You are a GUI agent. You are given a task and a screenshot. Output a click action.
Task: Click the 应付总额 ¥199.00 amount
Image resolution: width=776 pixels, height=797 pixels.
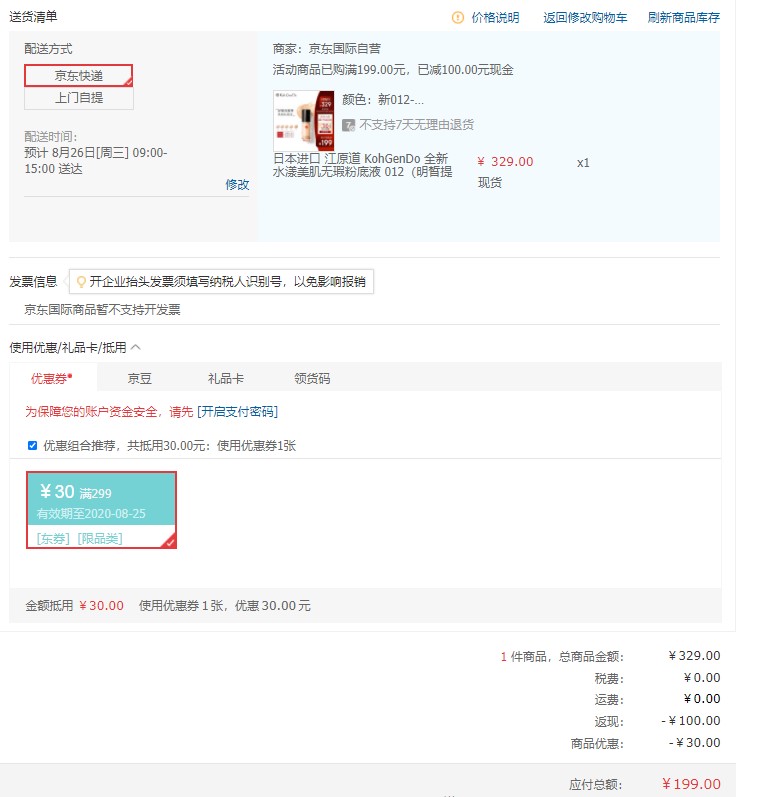(x=691, y=784)
